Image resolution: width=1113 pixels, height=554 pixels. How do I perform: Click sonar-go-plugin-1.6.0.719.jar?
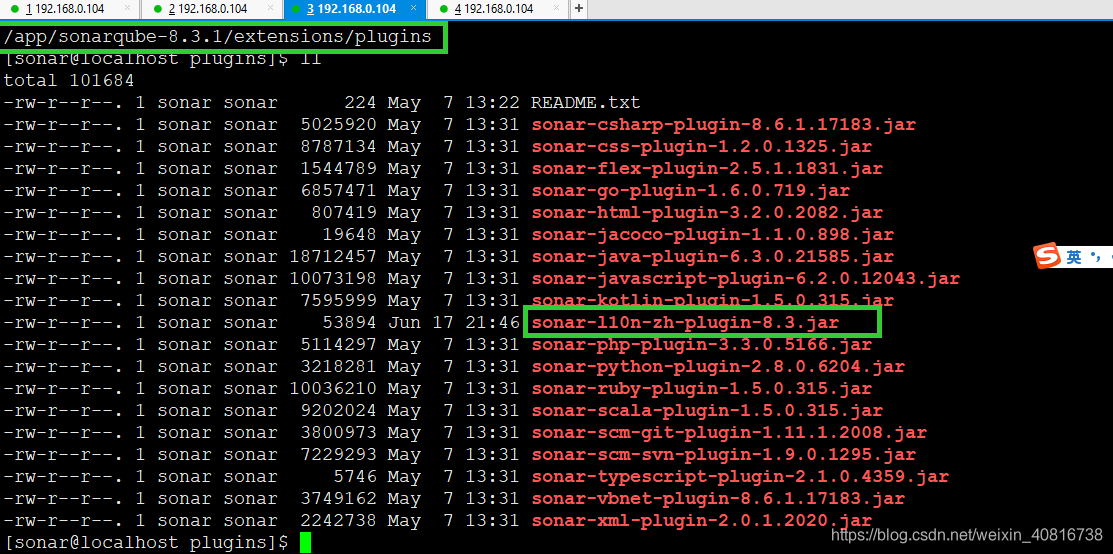(691, 190)
